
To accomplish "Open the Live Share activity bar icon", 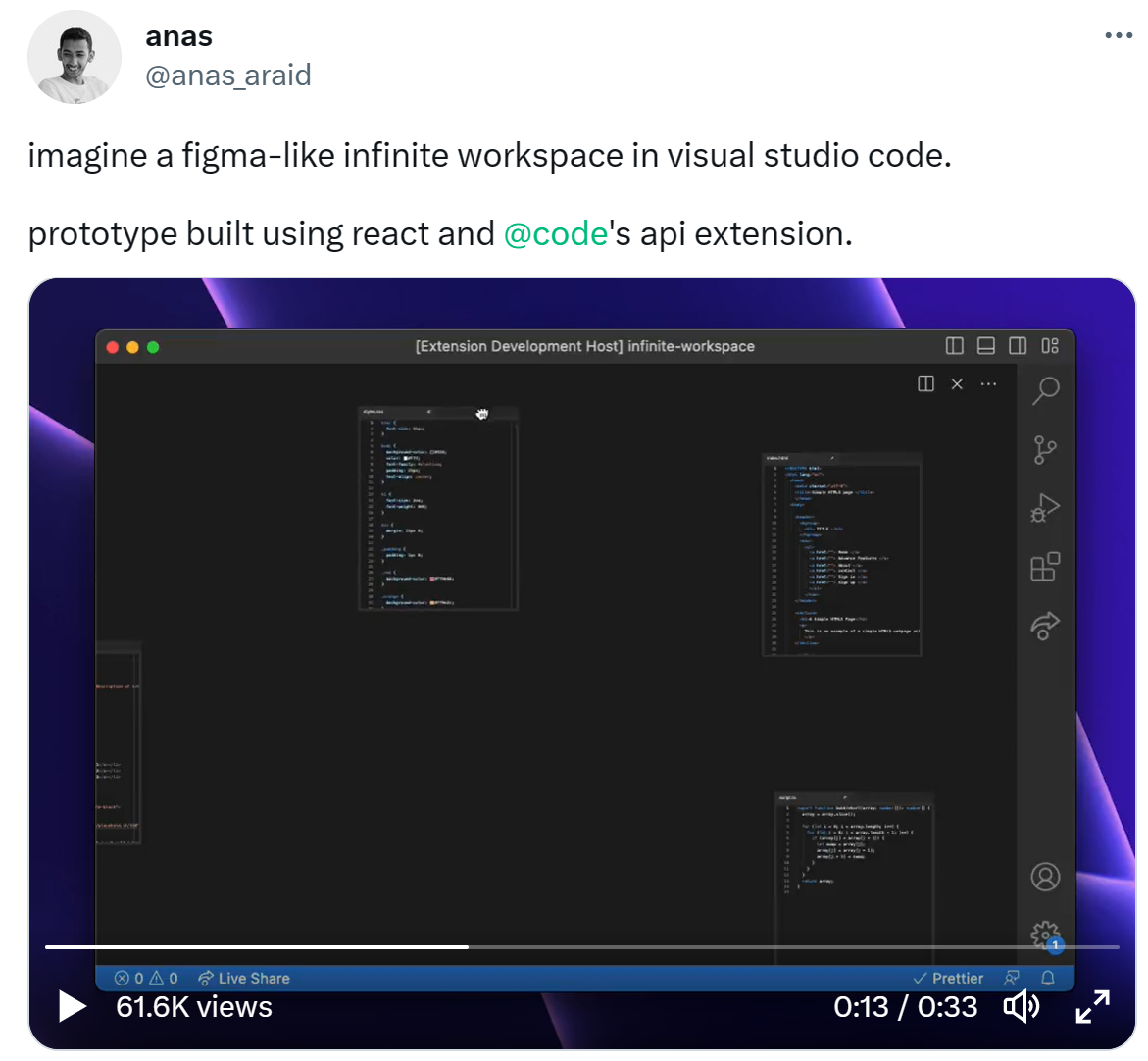I will coord(1045,626).
